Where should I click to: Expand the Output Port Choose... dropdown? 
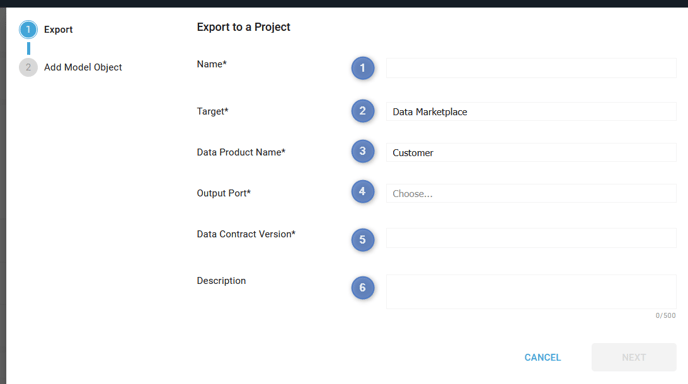point(531,194)
